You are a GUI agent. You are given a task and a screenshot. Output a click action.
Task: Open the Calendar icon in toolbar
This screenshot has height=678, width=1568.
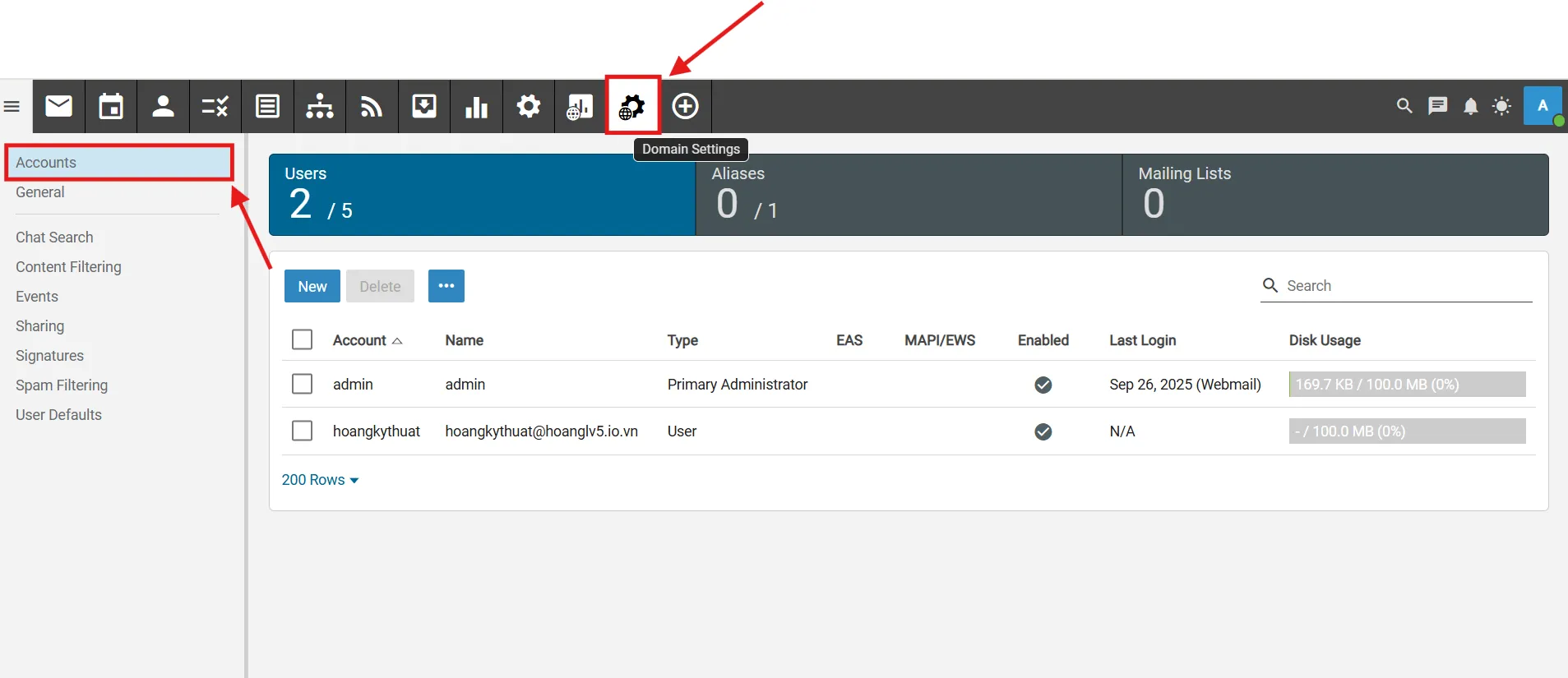click(111, 106)
